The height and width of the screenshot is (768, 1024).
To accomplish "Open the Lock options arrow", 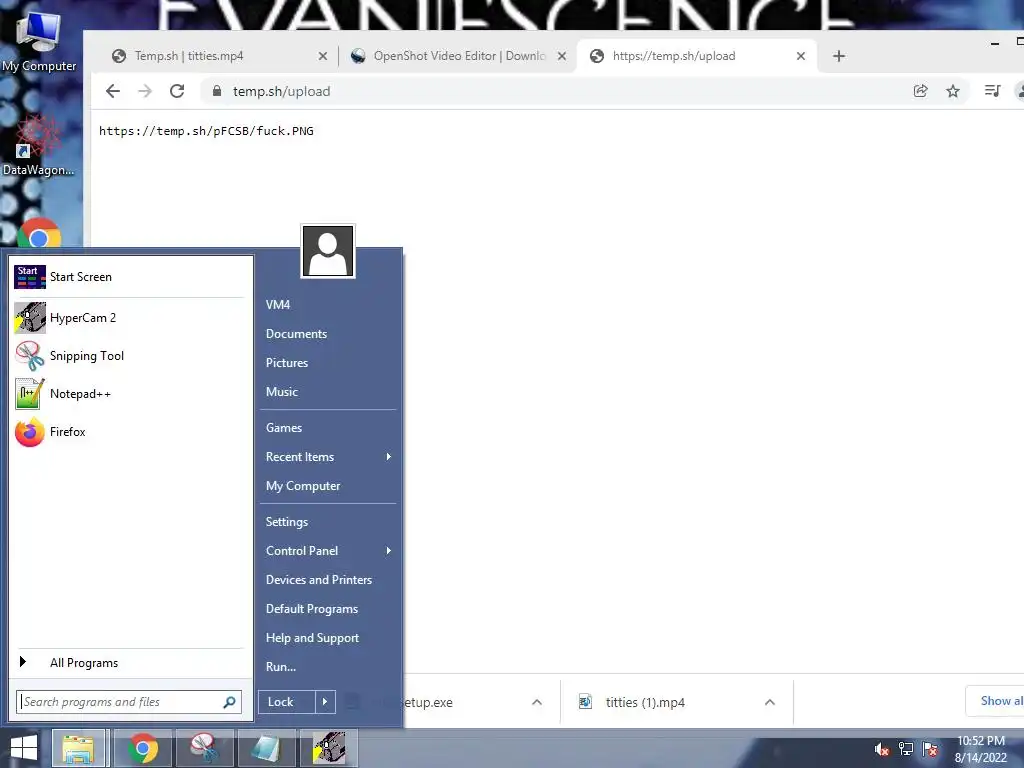I will (325, 702).
